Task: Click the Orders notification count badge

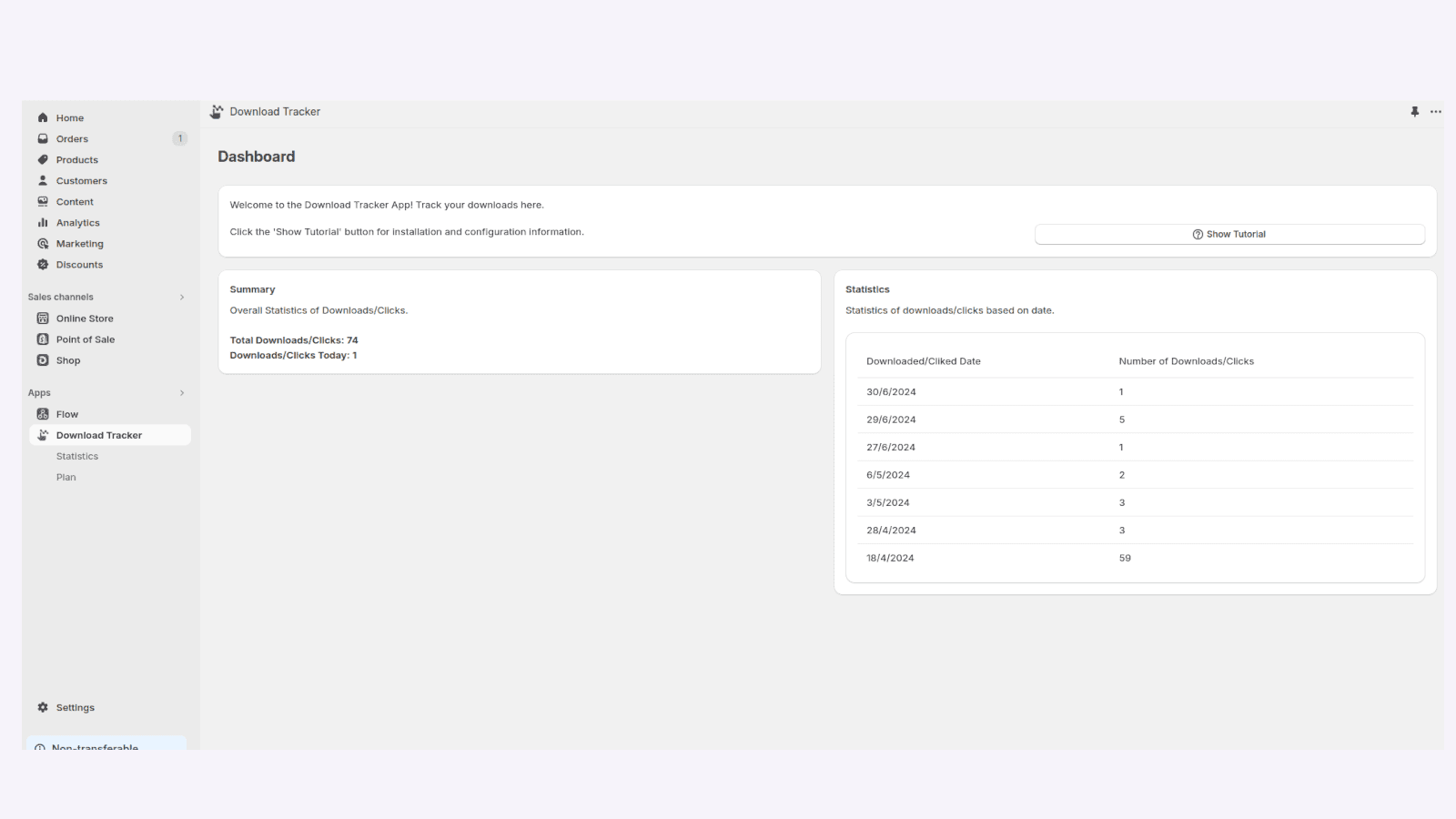Action: [179, 138]
